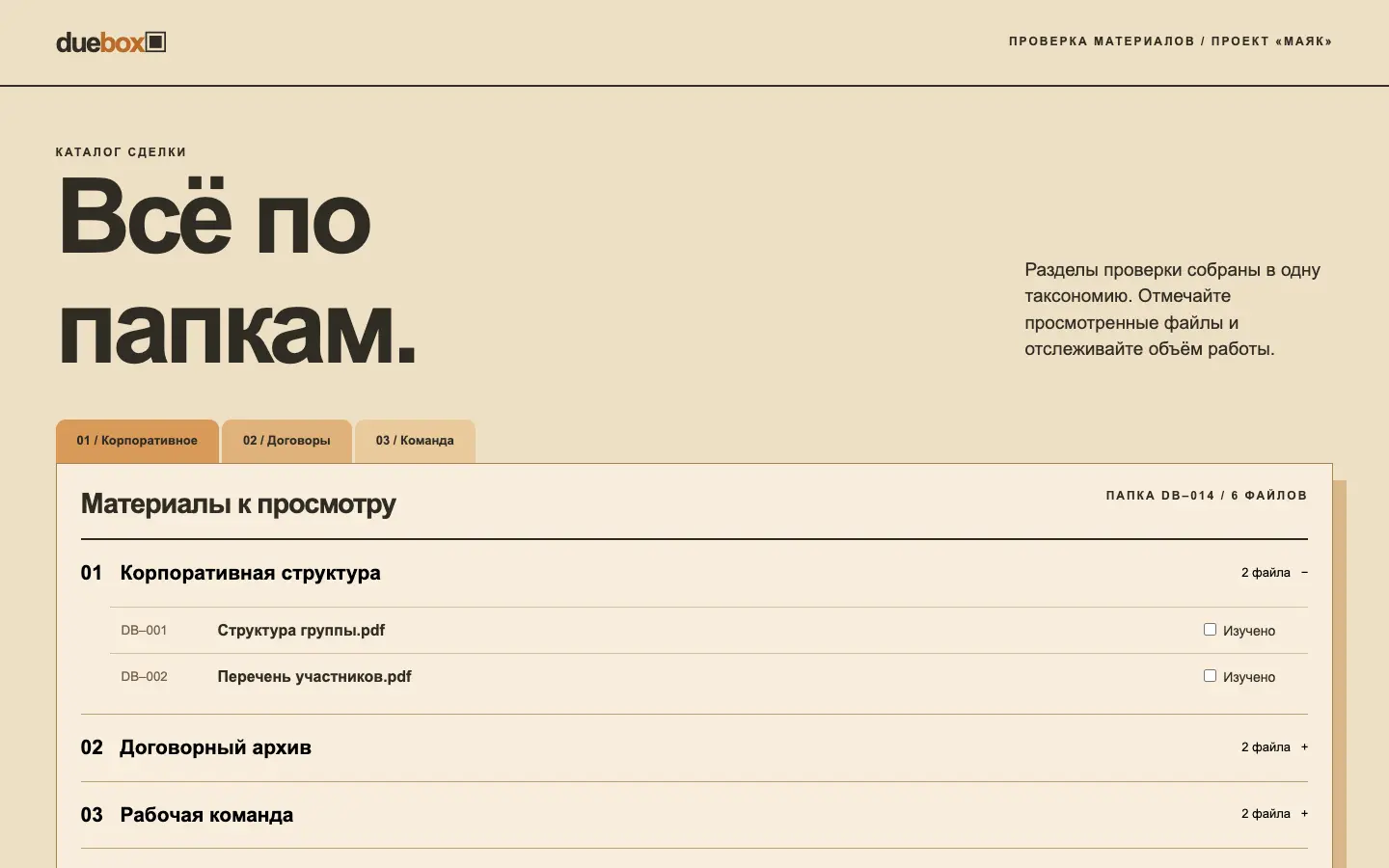The image size is (1389, 868).
Task: Click the DB–002 file code
Action: (144, 676)
